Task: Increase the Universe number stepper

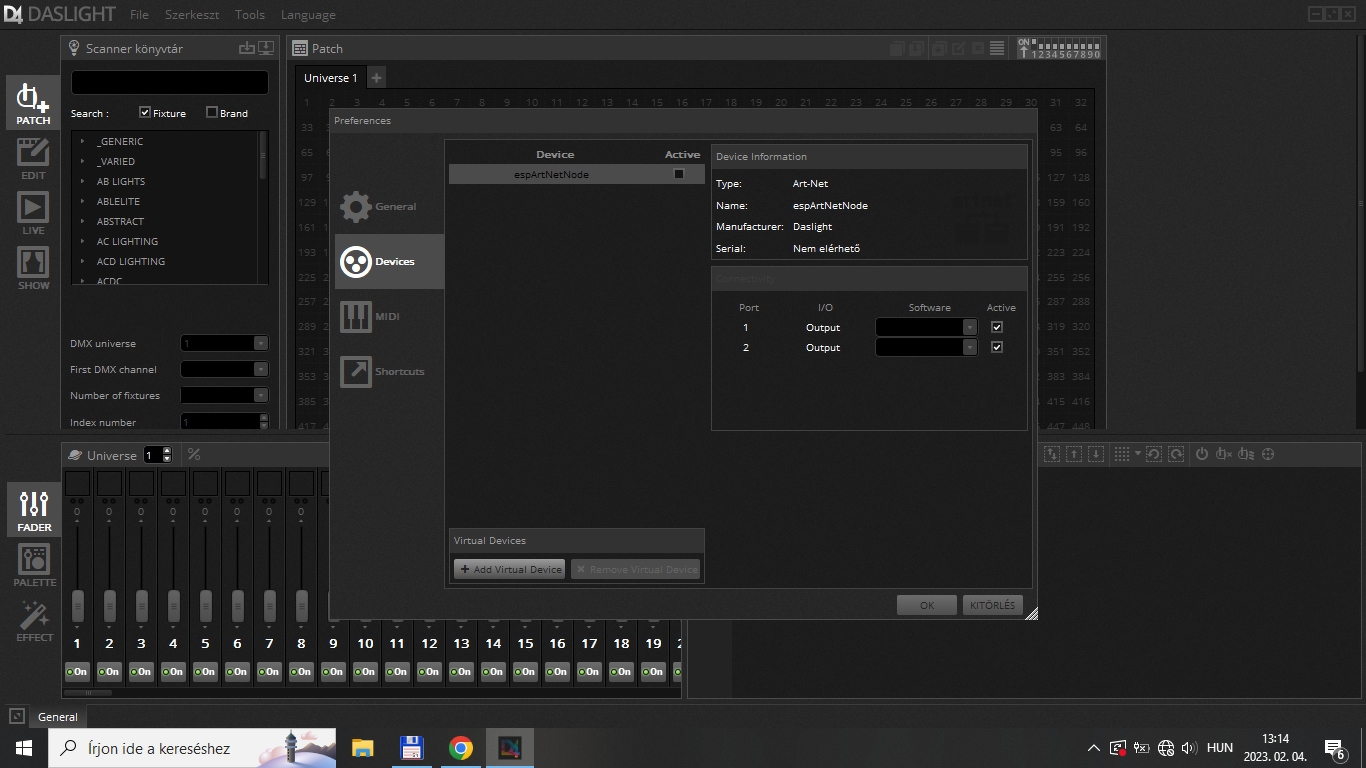Action: (167, 451)
